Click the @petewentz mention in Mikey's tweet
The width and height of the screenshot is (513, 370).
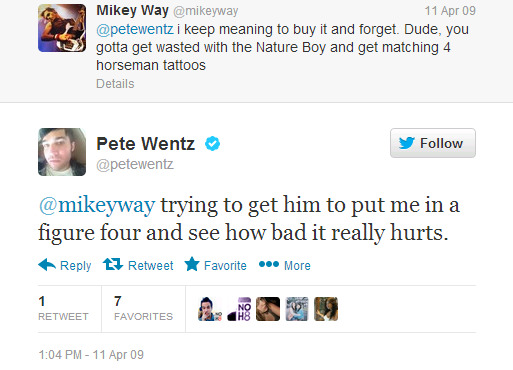[135, 30]
